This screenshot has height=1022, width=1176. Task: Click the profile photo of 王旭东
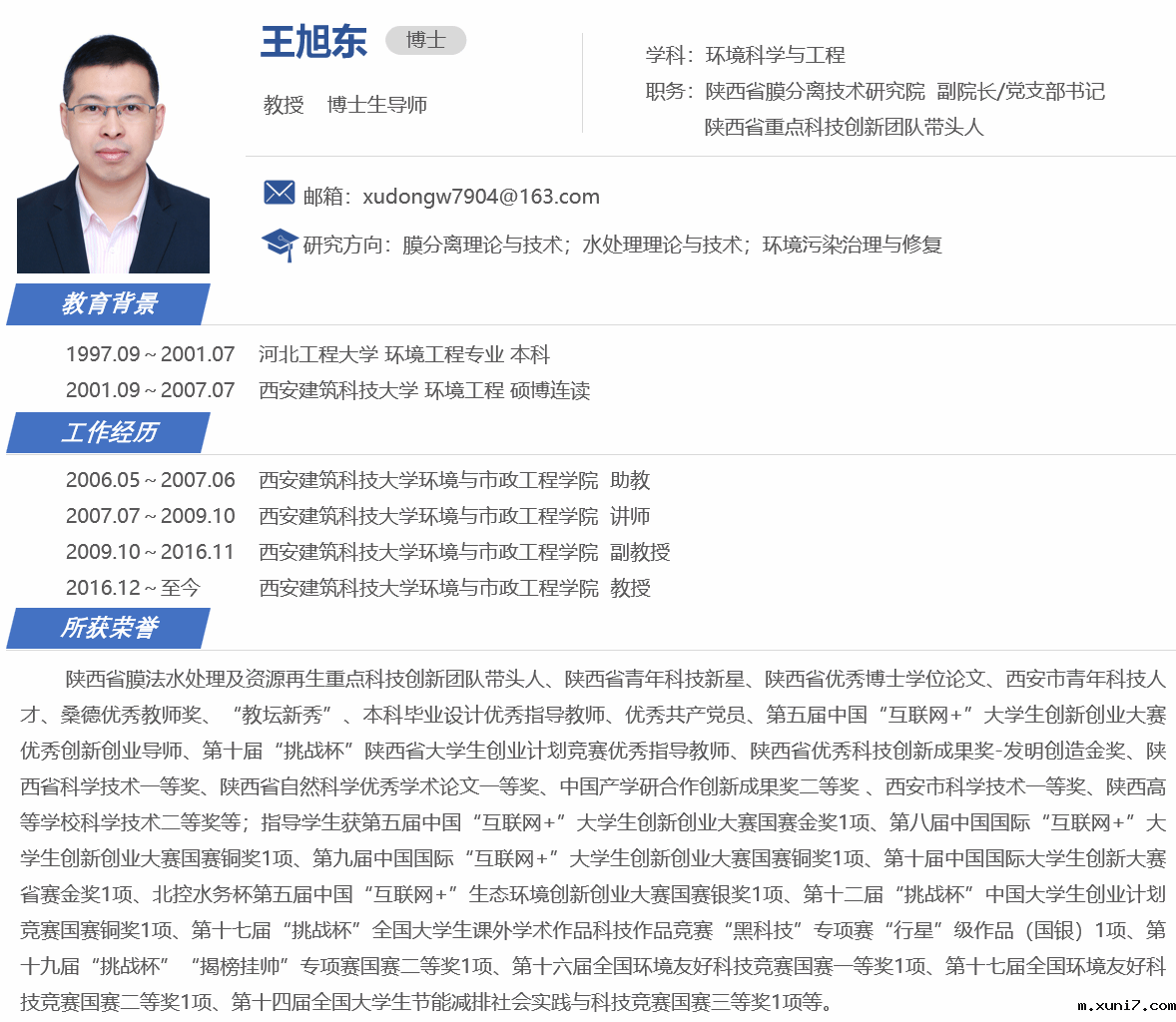[x=113, y=153]
